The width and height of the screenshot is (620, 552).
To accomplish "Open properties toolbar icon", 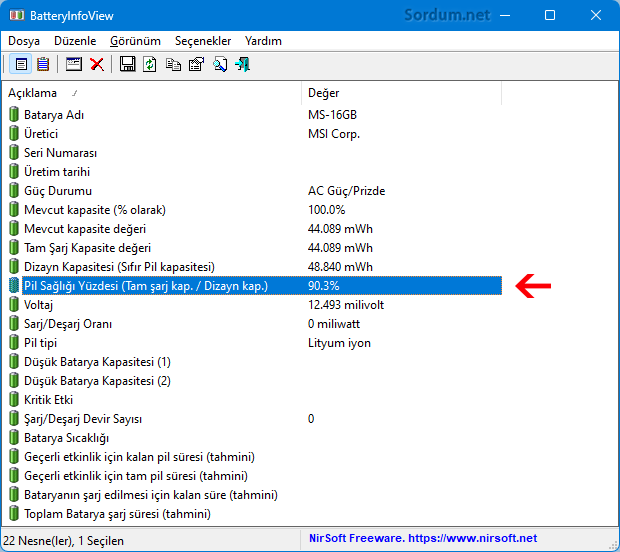I will 197,64.
